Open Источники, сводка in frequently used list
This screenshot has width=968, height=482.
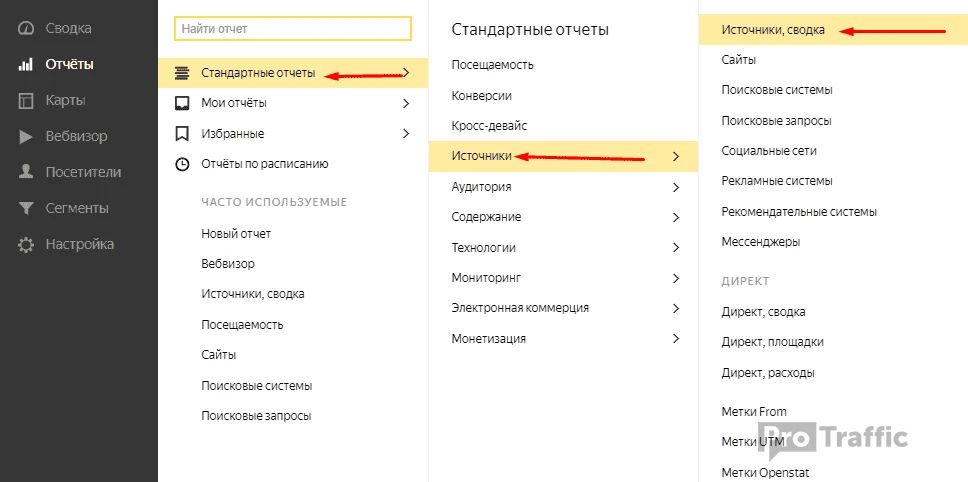252,294
